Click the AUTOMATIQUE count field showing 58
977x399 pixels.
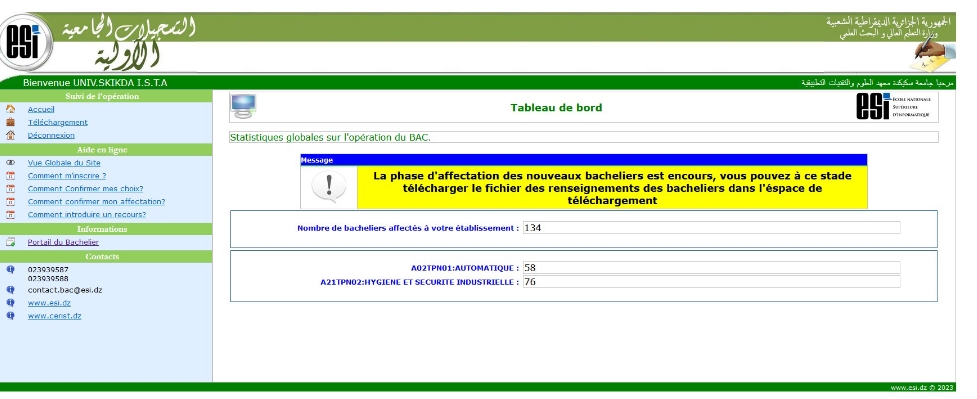(712, 267)
